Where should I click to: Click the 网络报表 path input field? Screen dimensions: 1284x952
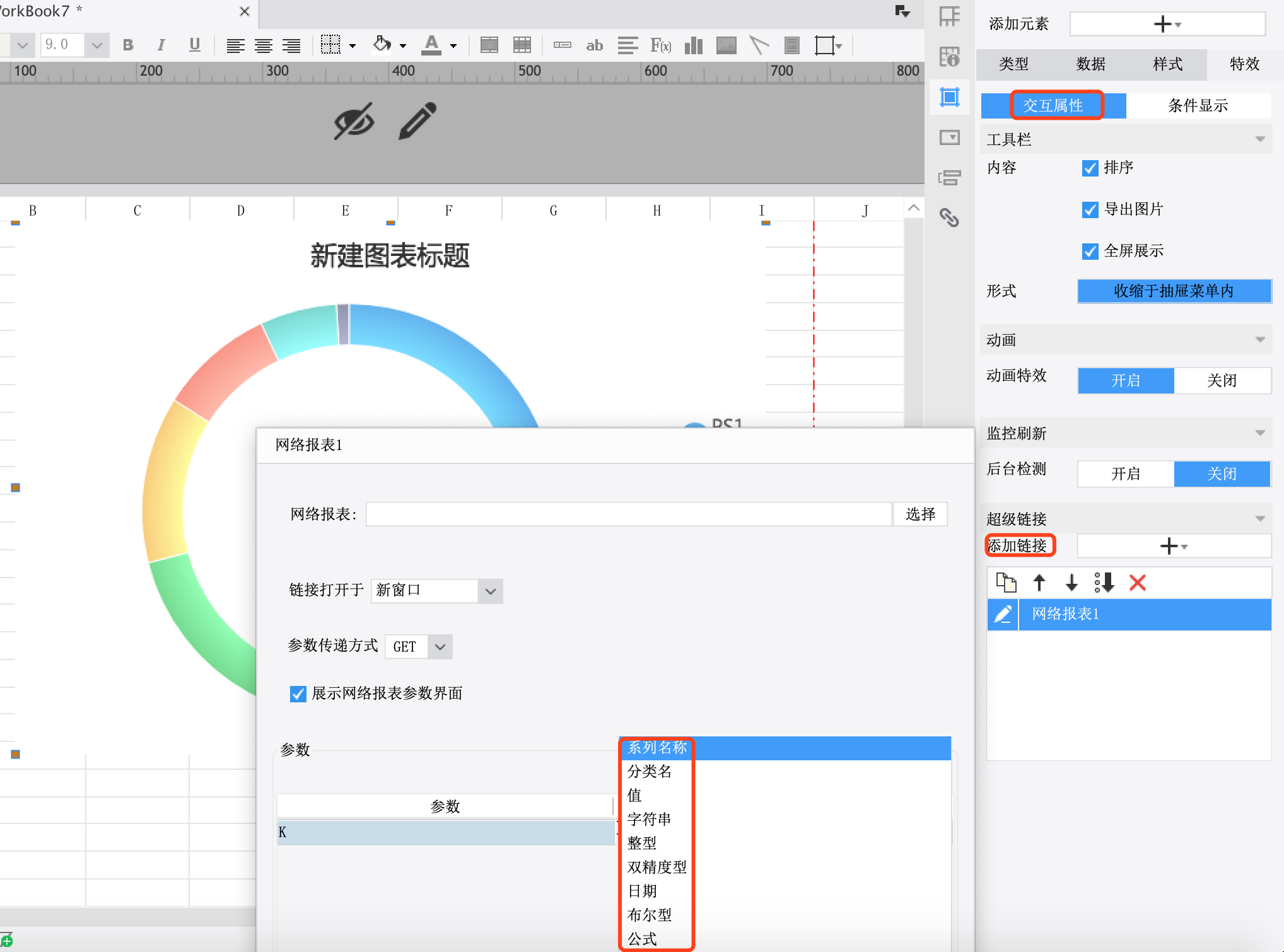[x=629, y=514]
